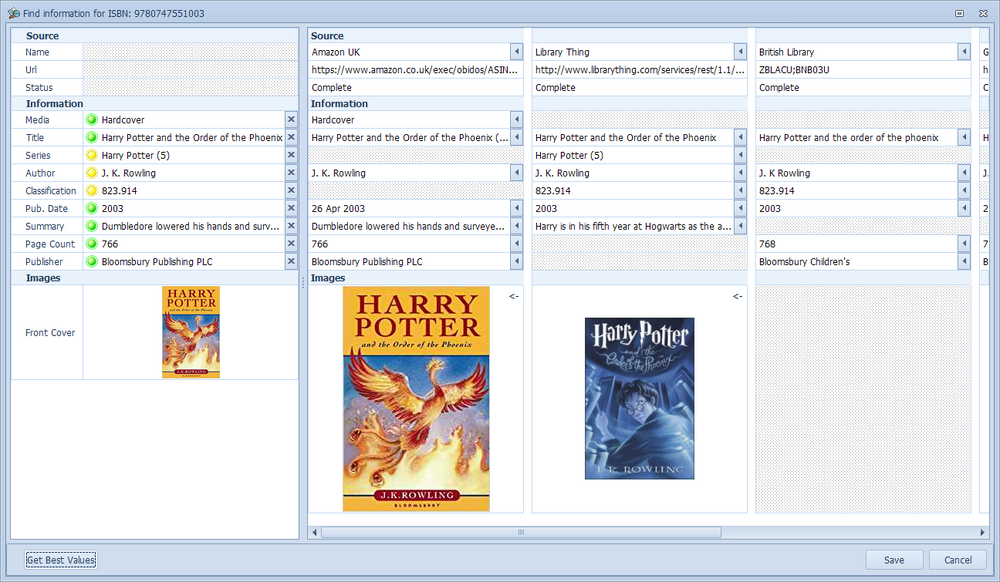Viewport: 1000px width, 582px height.
Task: Copy Library Thing author to result
Action: pos(740,173)
